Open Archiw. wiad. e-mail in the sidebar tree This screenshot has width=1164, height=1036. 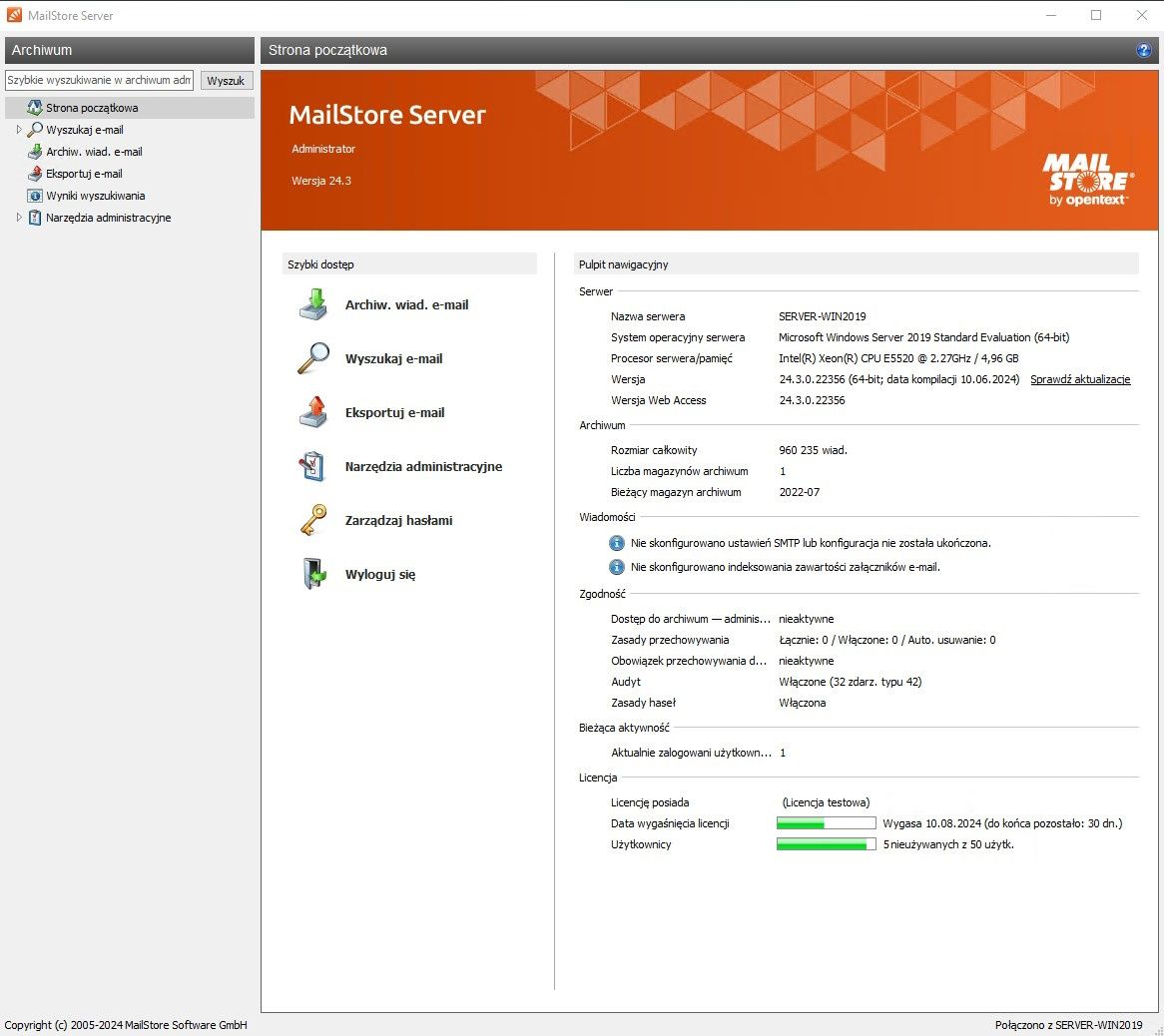(x=94, y=152)
